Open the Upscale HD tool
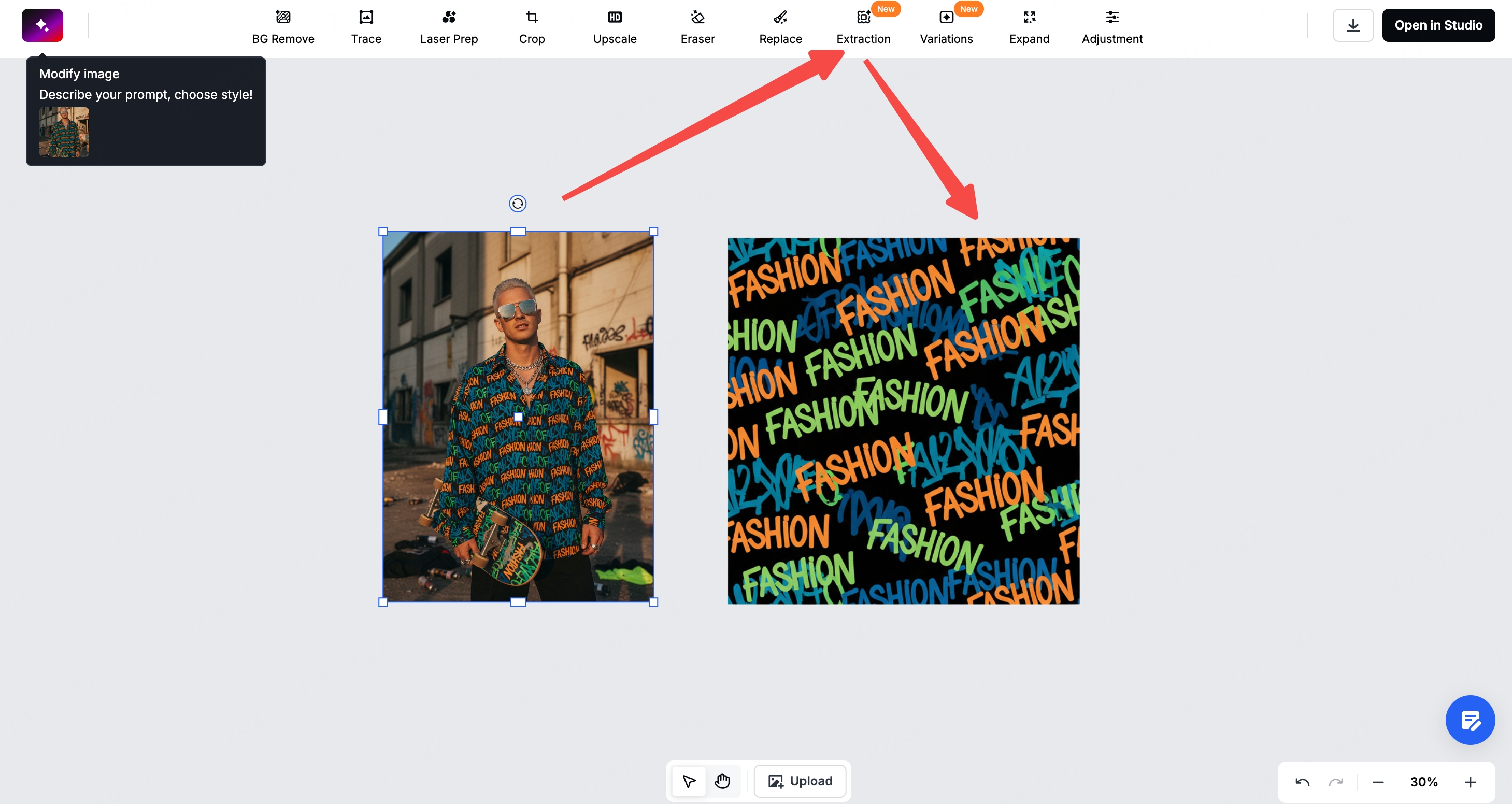 615,27
